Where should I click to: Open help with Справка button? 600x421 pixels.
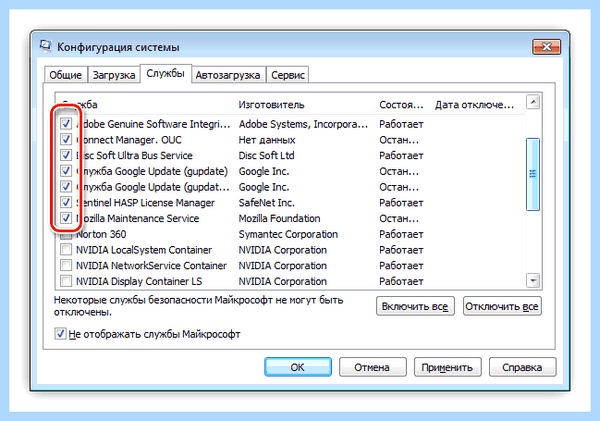522,367
